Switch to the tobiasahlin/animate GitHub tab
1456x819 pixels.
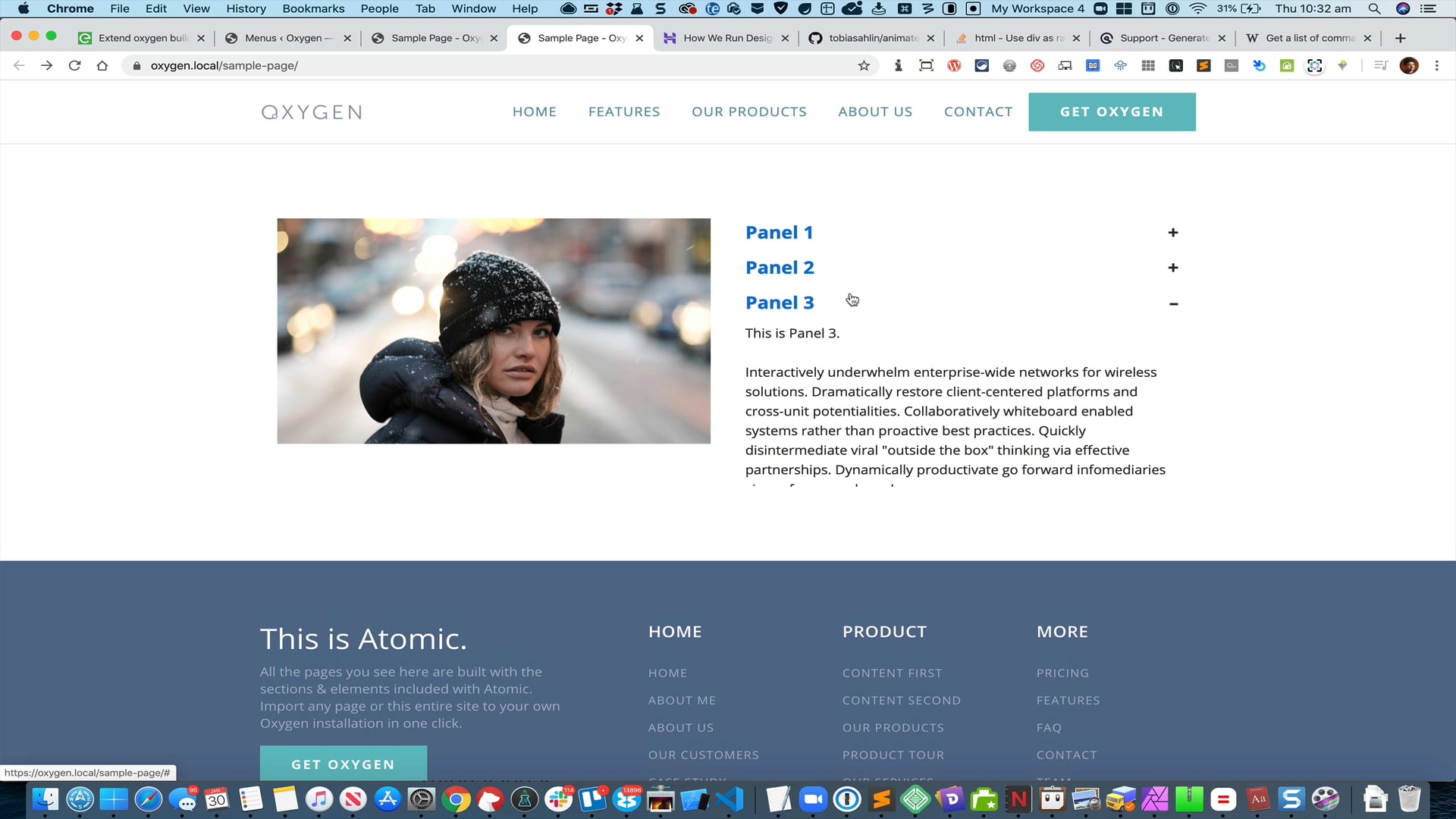coord(871,38)
